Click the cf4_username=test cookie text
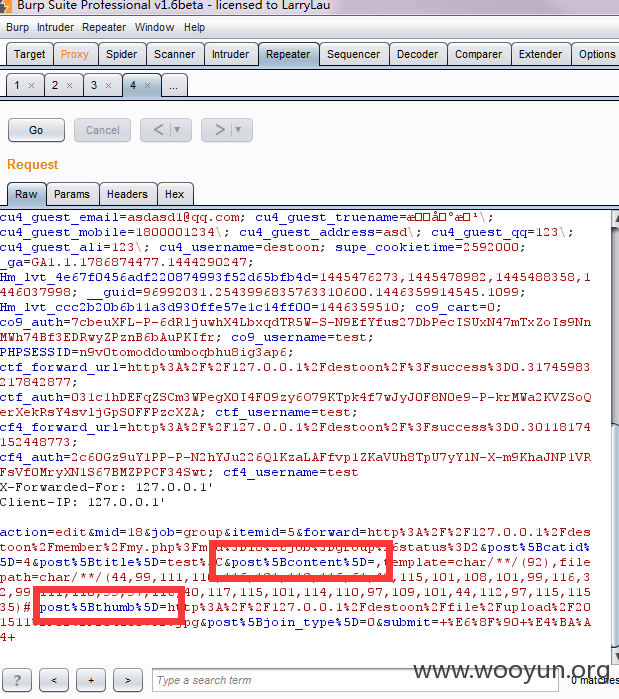The image size is (619, 699). 291,472
